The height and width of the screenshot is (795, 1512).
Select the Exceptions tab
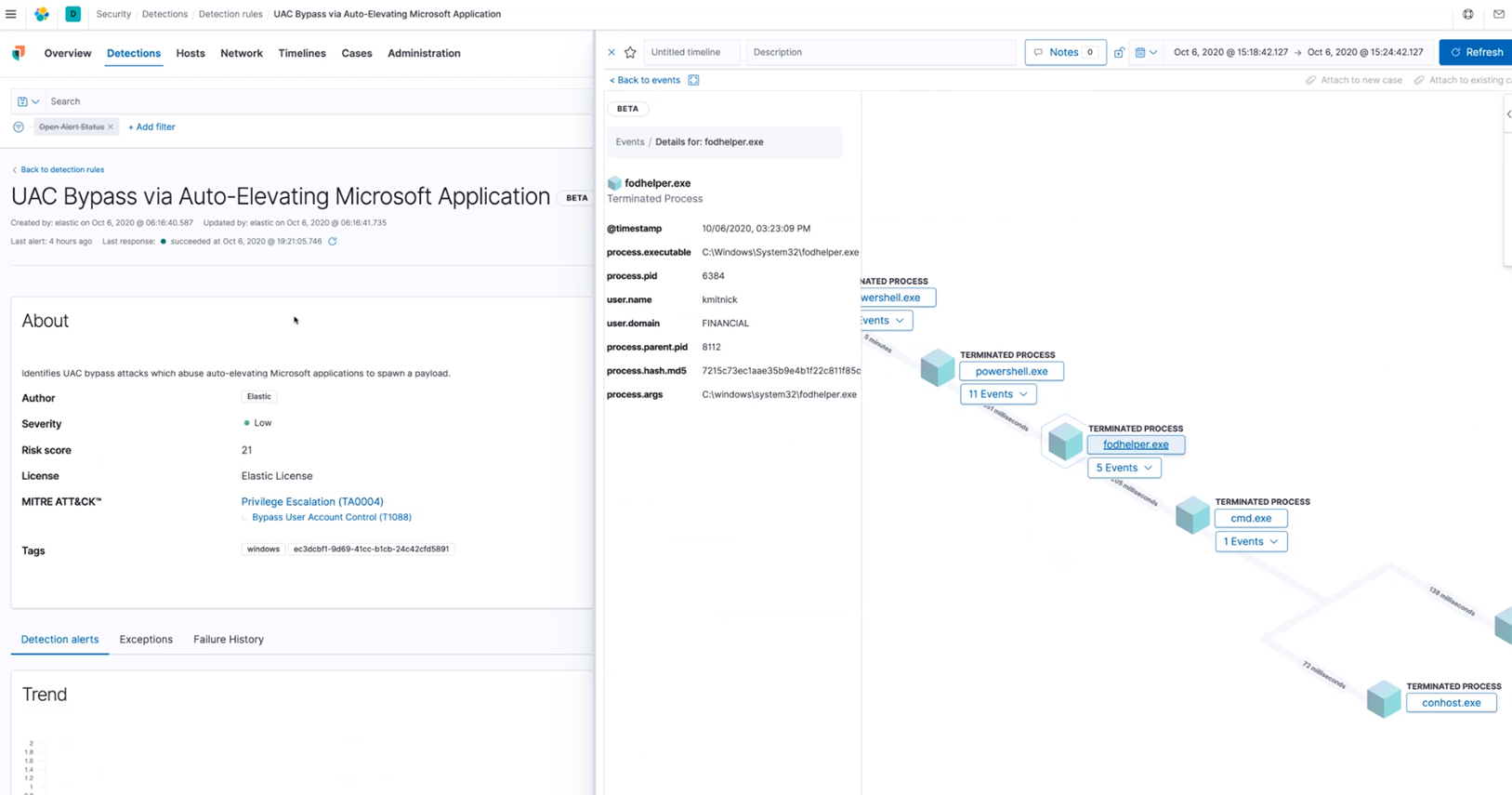[146, 639]
